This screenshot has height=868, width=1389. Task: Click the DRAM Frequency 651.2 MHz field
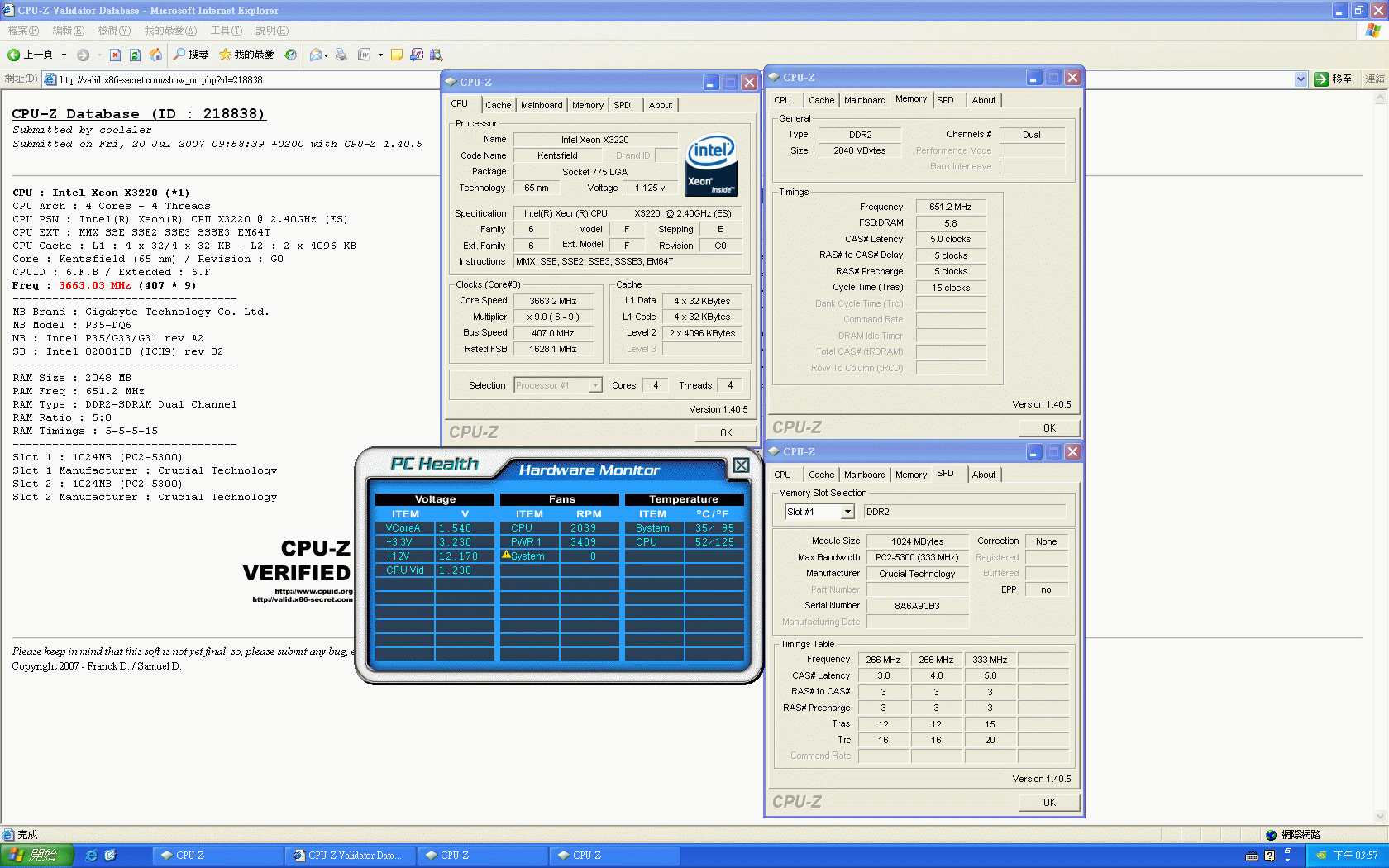[950, 207]
